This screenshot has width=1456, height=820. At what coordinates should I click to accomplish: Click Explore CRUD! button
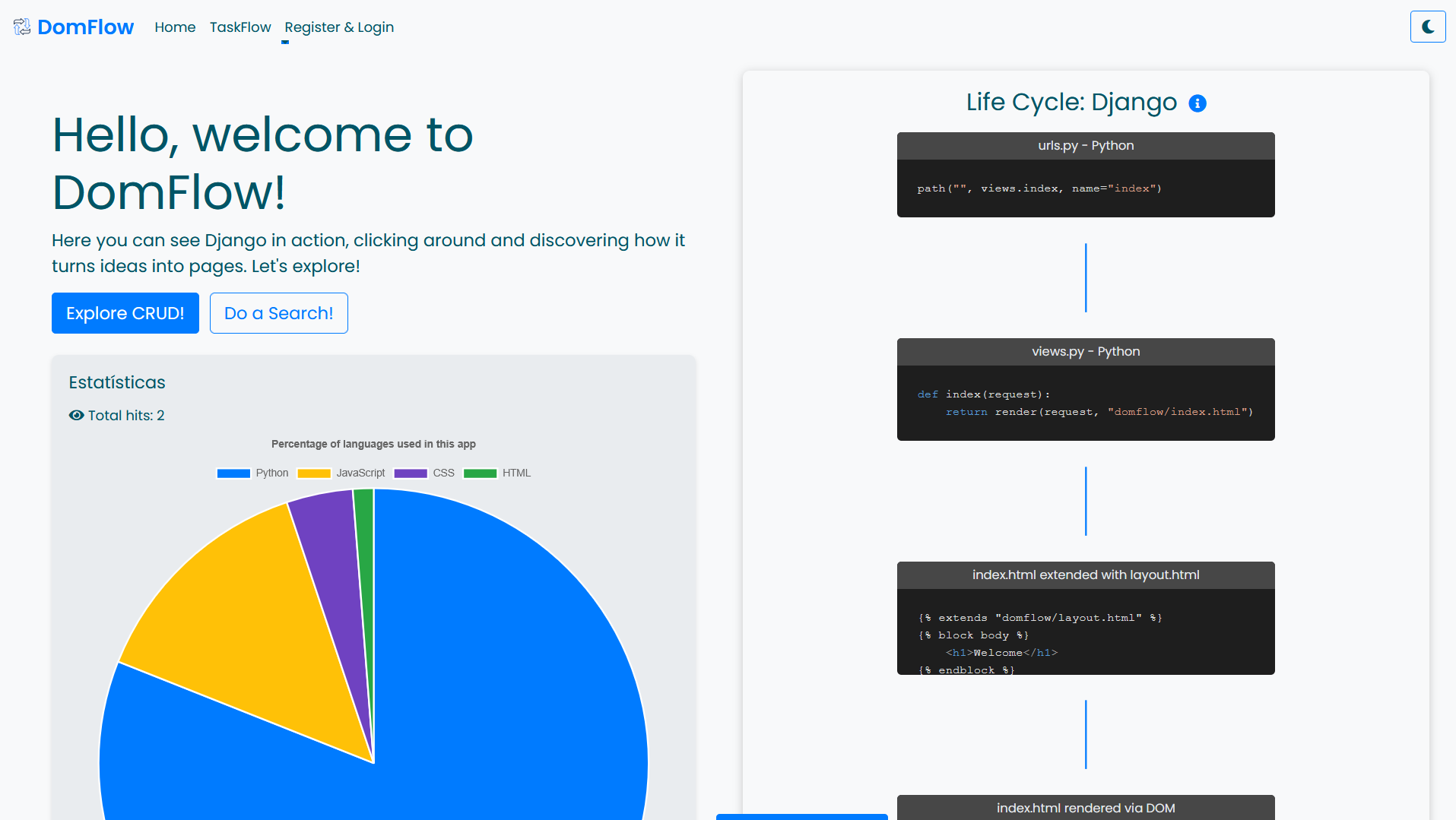(x=125, y=313)
